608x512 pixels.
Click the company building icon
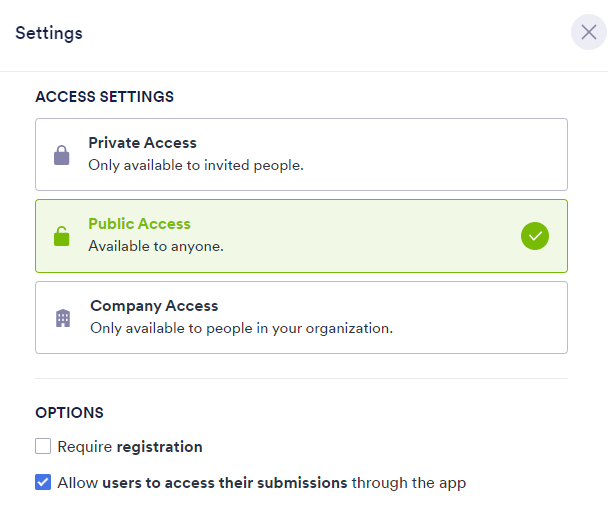pos(63,318)
